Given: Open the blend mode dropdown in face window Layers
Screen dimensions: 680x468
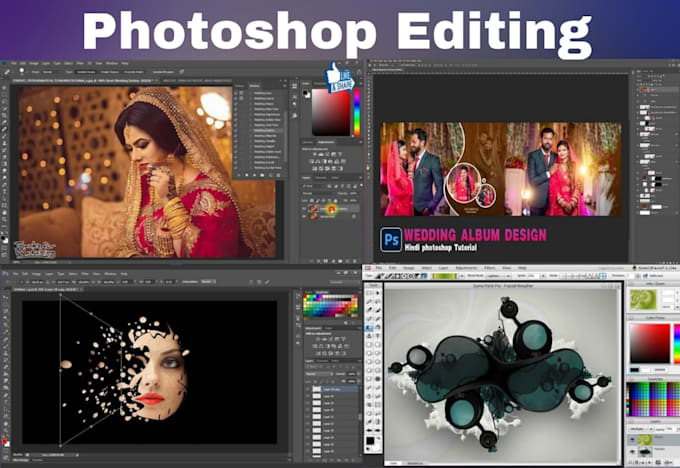Looking at the screenshot, I should (x=319, y=373).
